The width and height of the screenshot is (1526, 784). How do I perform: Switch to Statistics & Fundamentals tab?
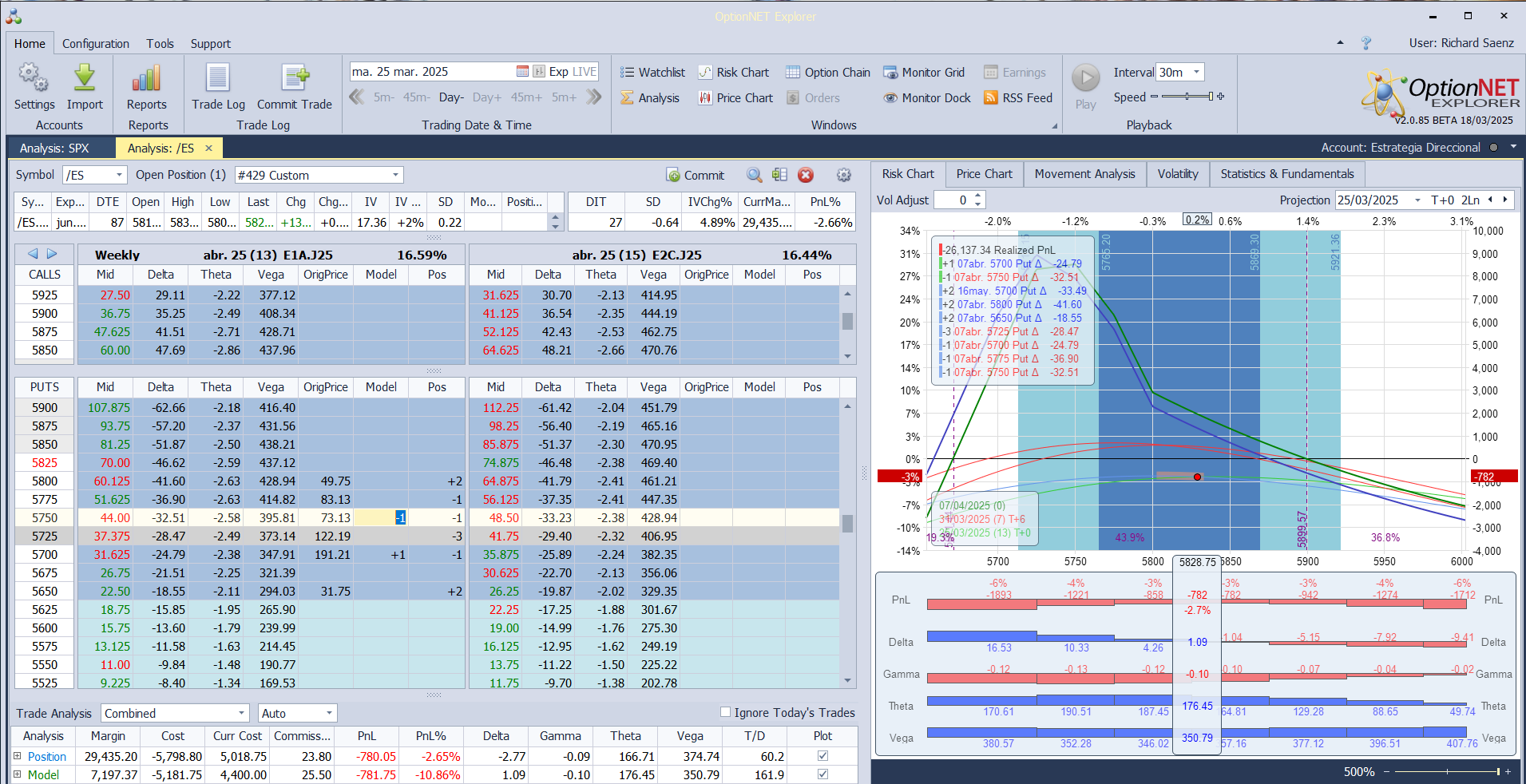pos(1287,174)
